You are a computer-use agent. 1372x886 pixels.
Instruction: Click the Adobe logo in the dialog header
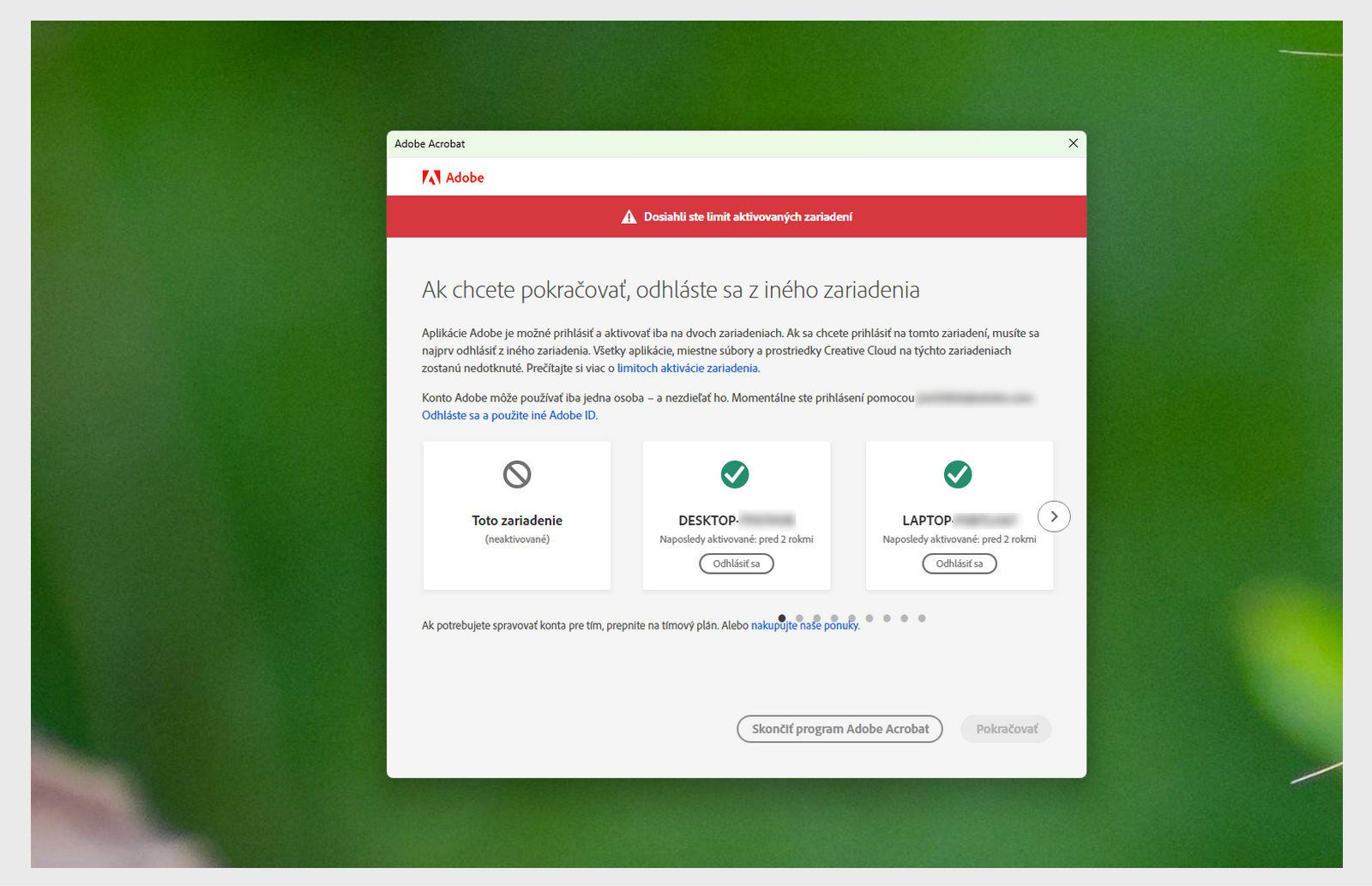pyautogui.click(x=453, y=178)
